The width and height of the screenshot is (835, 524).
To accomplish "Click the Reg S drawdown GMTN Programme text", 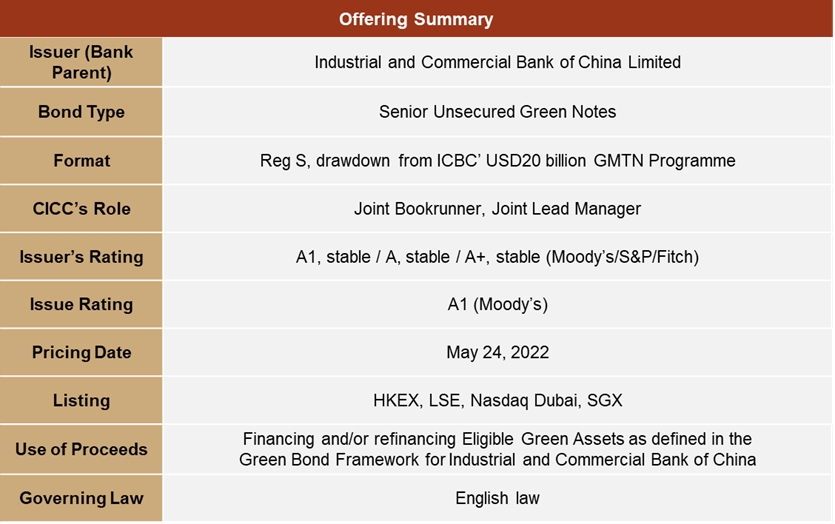I will pyautogui.click(x=497, y=160).
